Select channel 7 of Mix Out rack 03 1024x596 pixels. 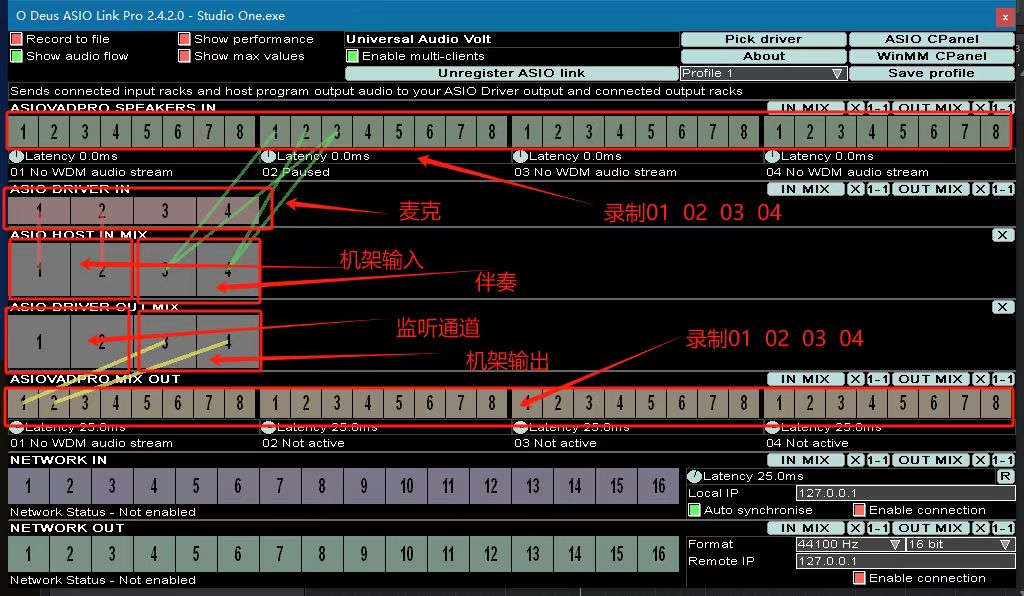pyautogui.click(x=712, y=403)
